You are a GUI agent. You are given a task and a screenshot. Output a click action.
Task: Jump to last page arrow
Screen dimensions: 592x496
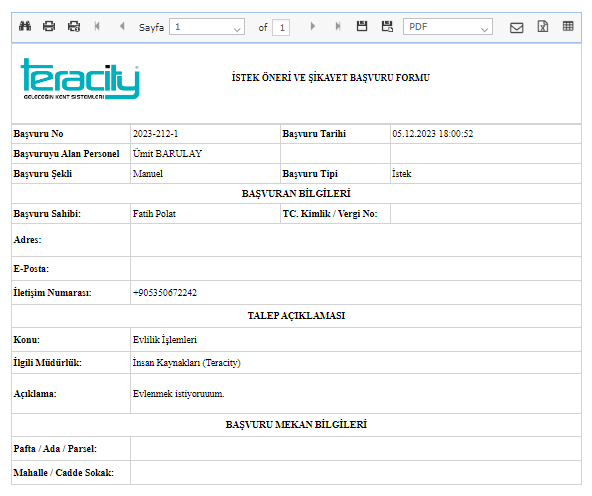click(x=338, y=26)
